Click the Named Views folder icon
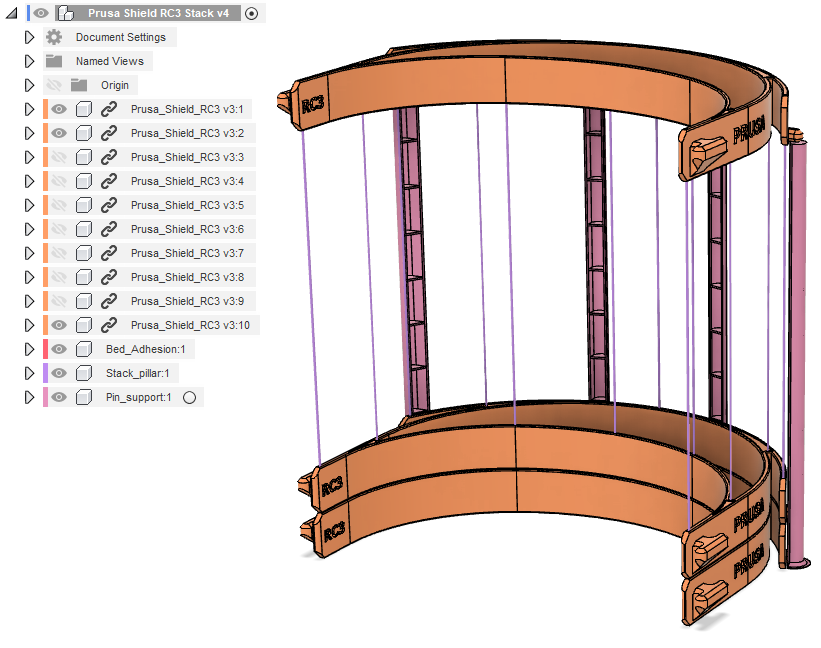Viewport: 821px width, 648px height. pyautogui.click(x=54, y=61)
